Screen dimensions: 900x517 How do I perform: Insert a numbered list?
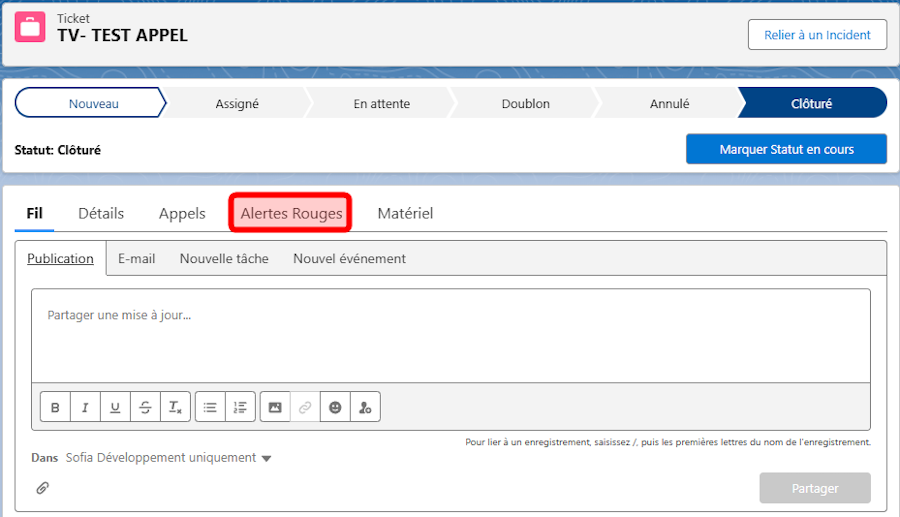point(240,407)
